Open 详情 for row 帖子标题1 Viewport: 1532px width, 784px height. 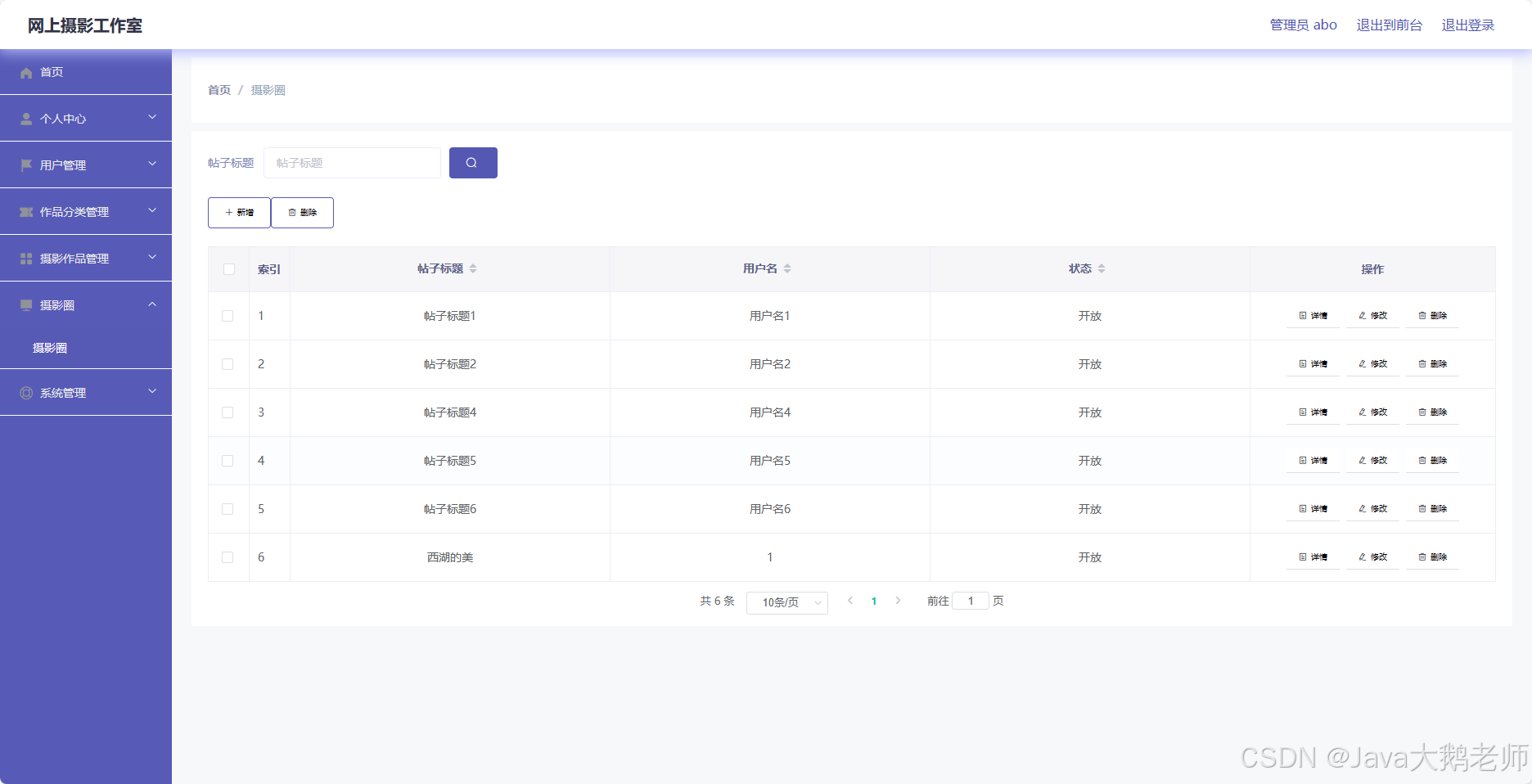pyautogui.click(x=1313, y=316)
